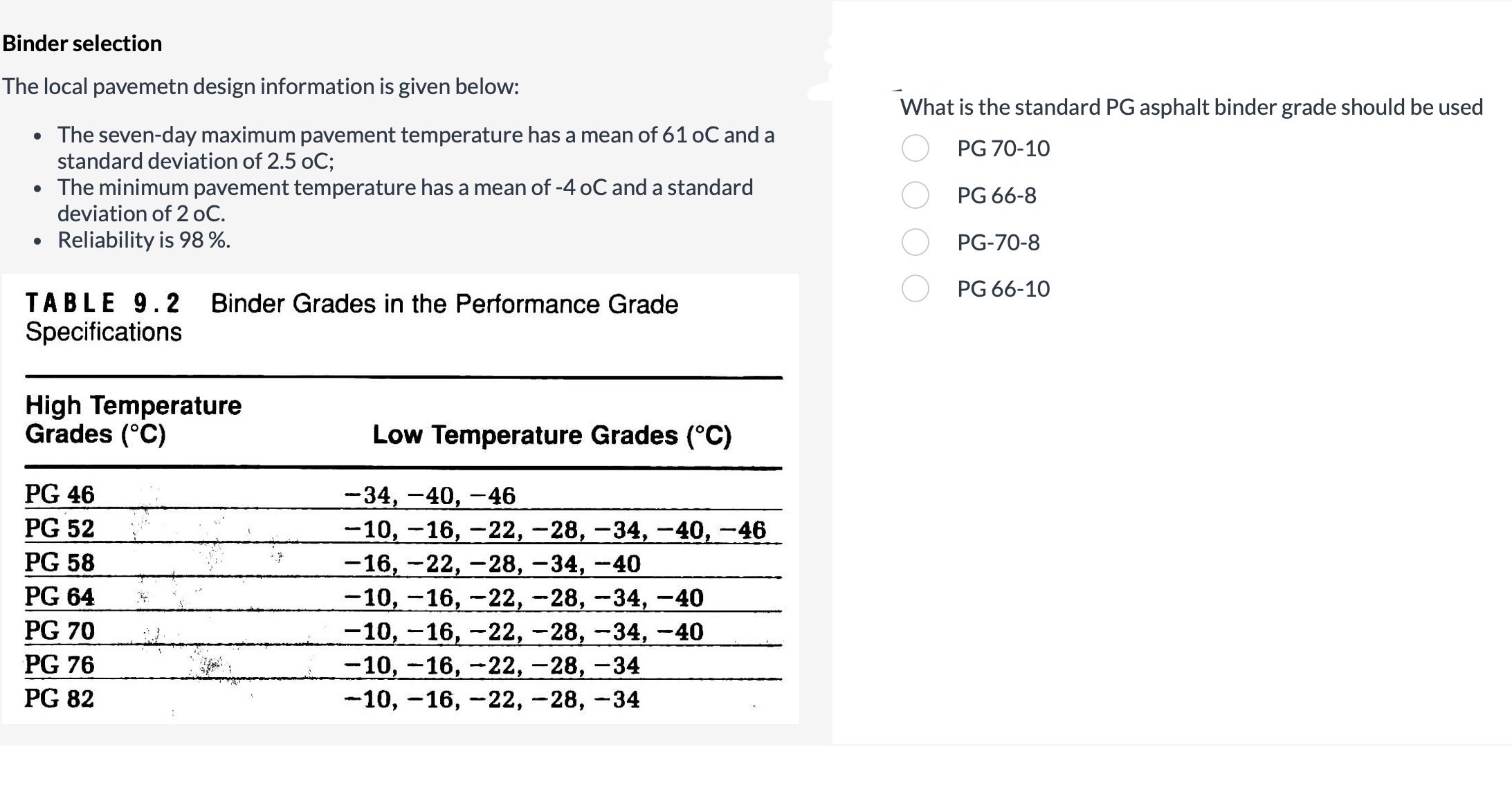
Task: Click the PG 58 row in the table
Action: tap(59, 564)
